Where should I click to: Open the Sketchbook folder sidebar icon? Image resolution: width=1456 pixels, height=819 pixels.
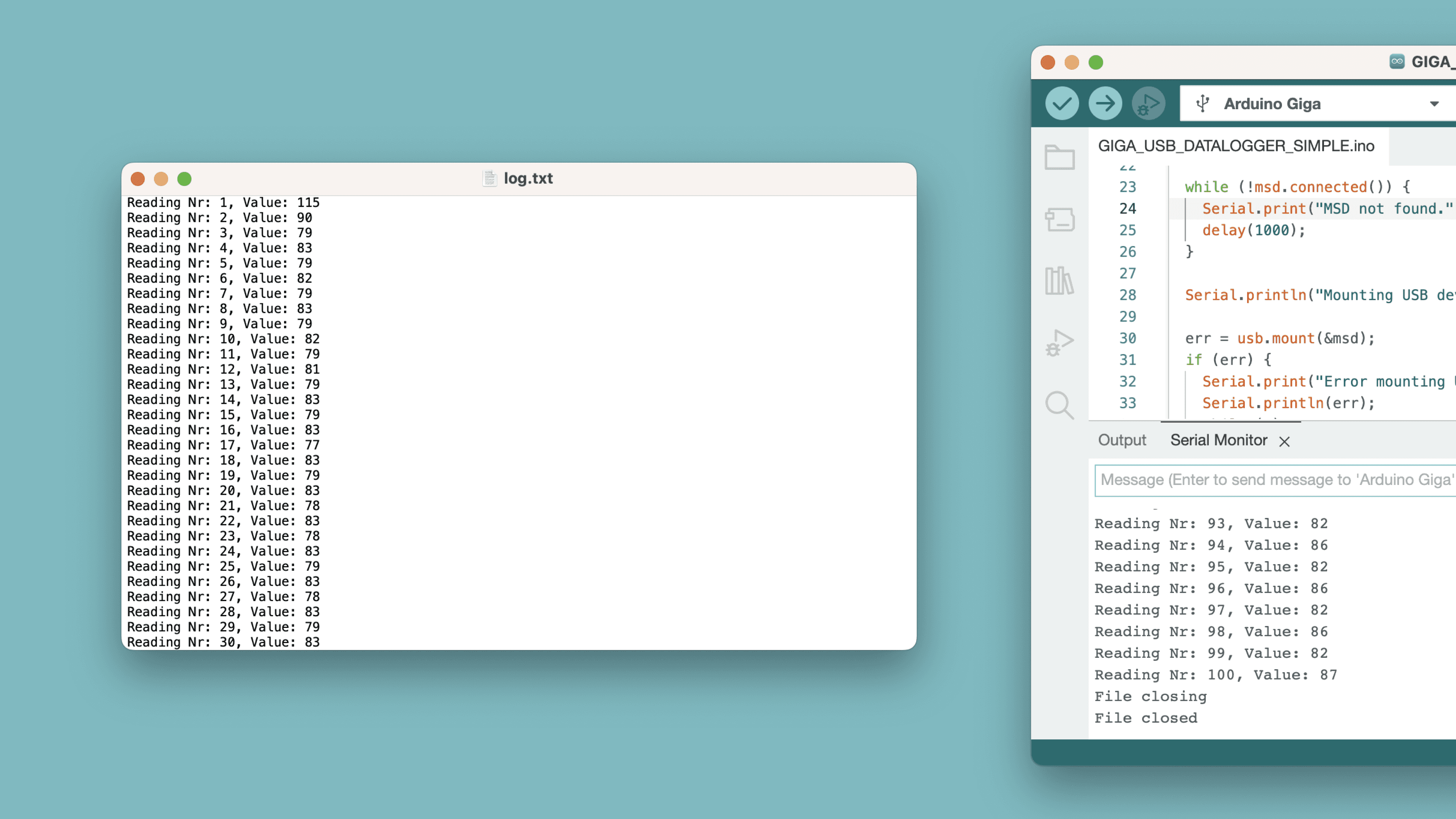pos(1059,157)
